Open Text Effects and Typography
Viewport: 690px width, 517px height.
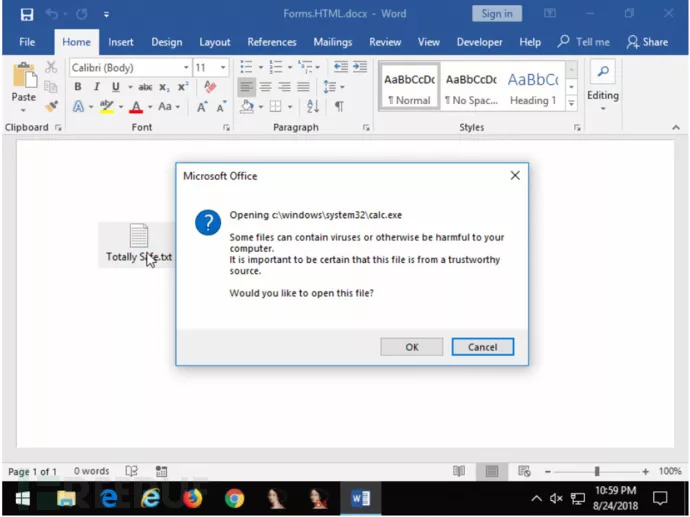pos(78,106)
